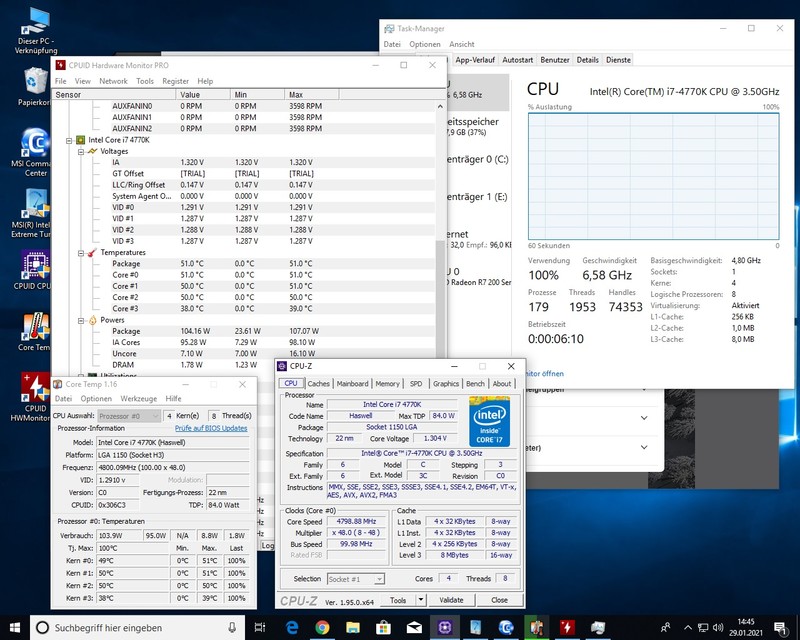
Task: Open Microsoft Edge from the taskbar
Action: tap(291, 627)
